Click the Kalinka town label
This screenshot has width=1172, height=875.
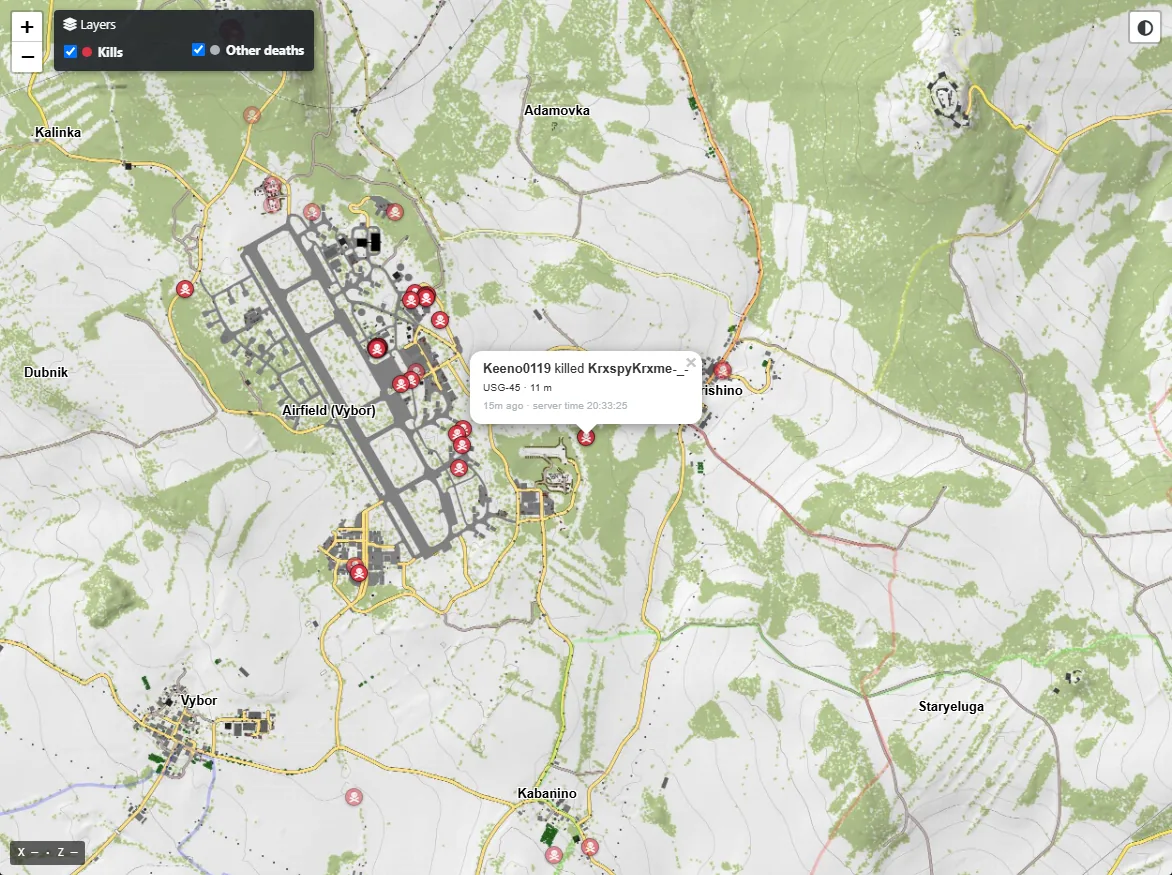tap(58, 132)
